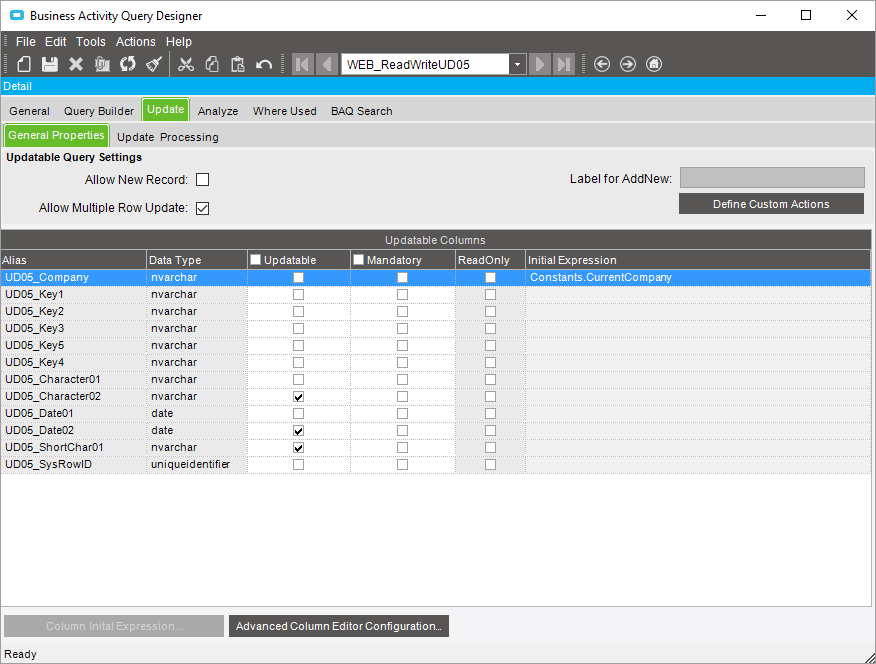Select the UD05_Key4 alias cell

tap(74, 362)
